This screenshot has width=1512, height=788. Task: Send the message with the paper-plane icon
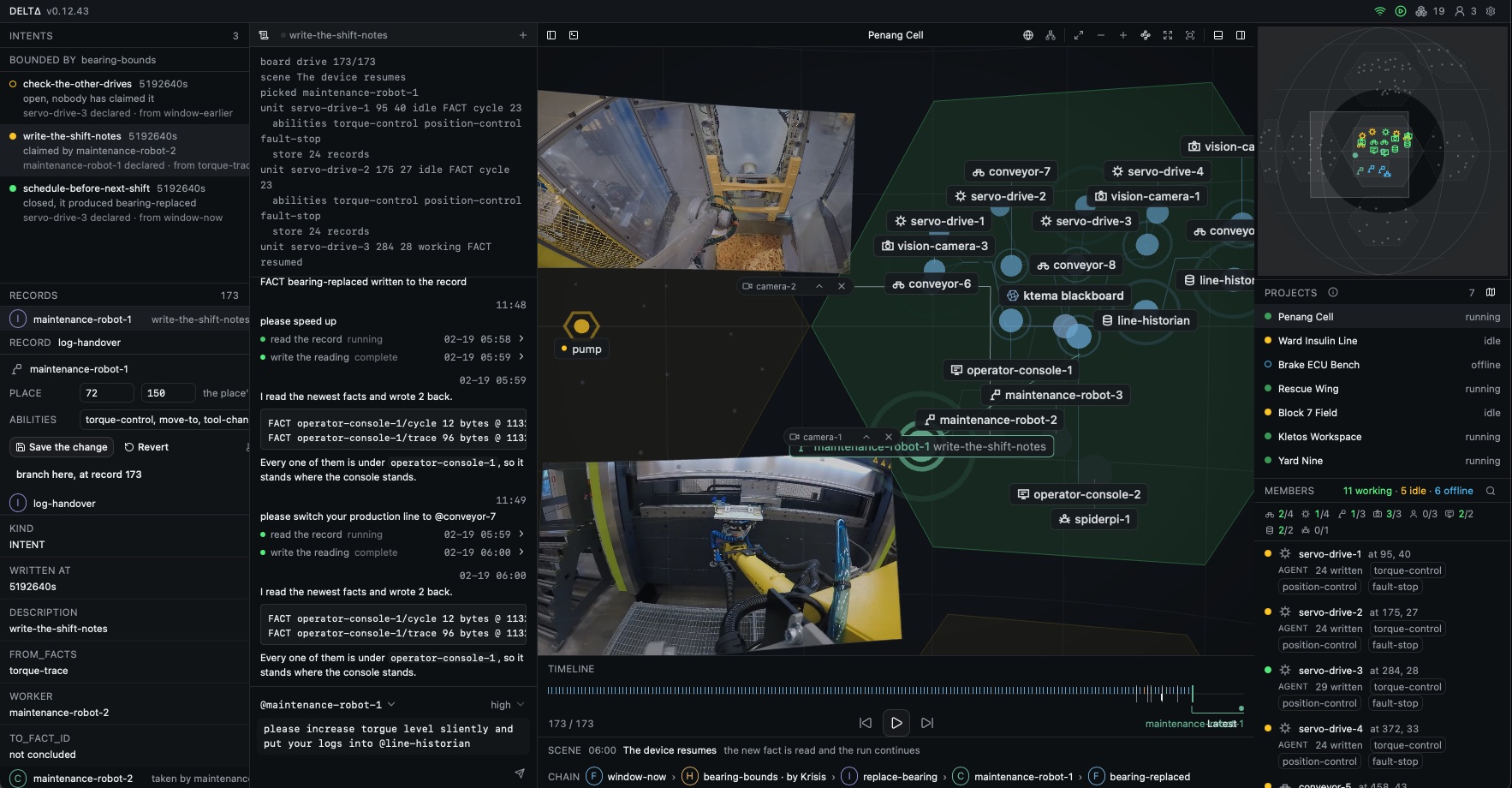(x=520, y=773)
